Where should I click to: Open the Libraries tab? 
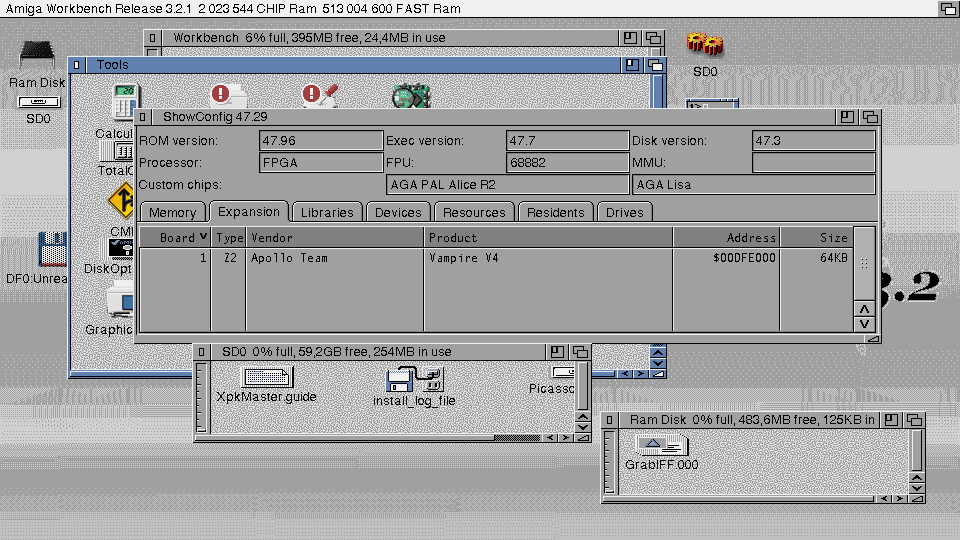[x=327, y=212]
